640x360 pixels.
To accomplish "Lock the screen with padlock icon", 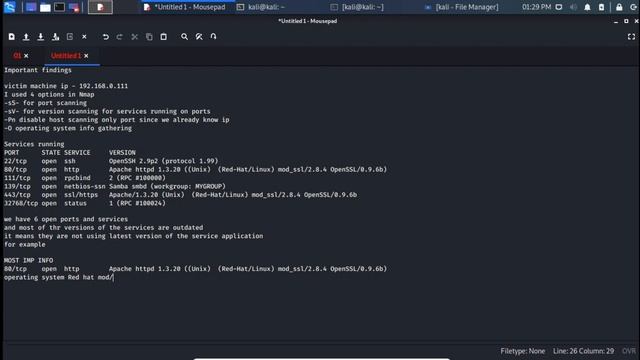I will pyautogui.click(x=619, y=7).
